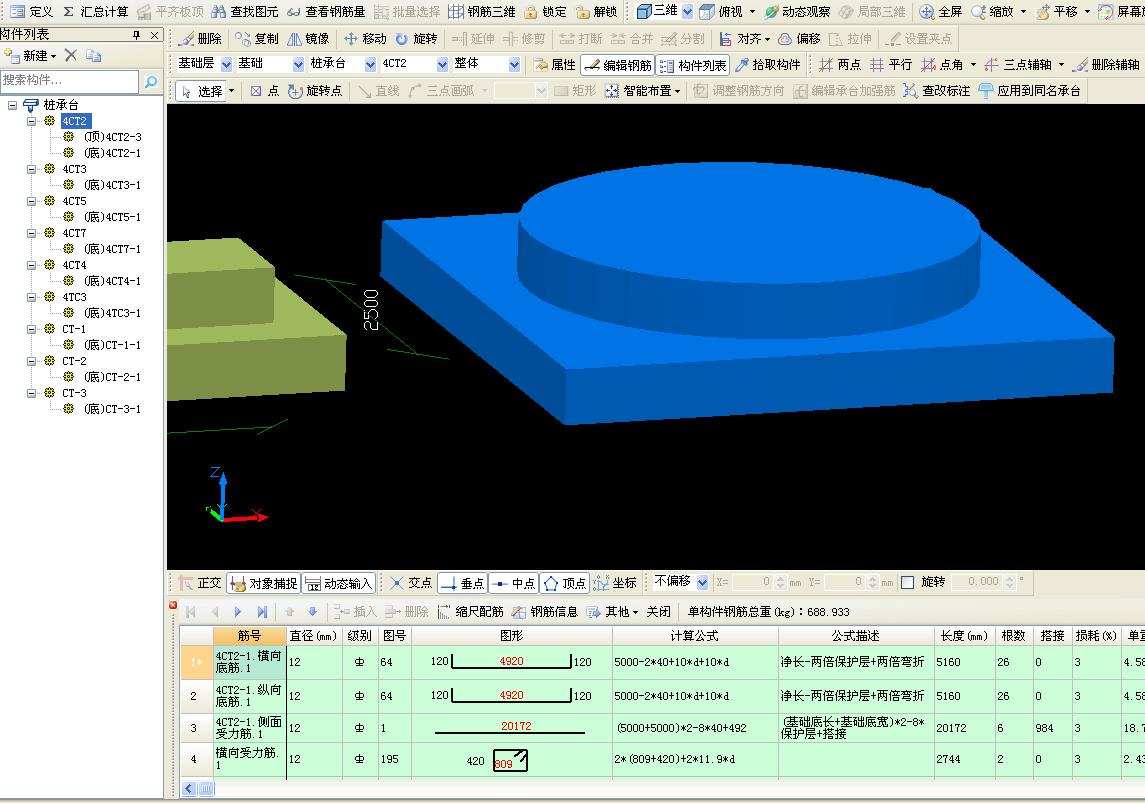Open 钢筋信息 rebar information
The width and height of the screenshot is (1145, 803).
[545, 612]
